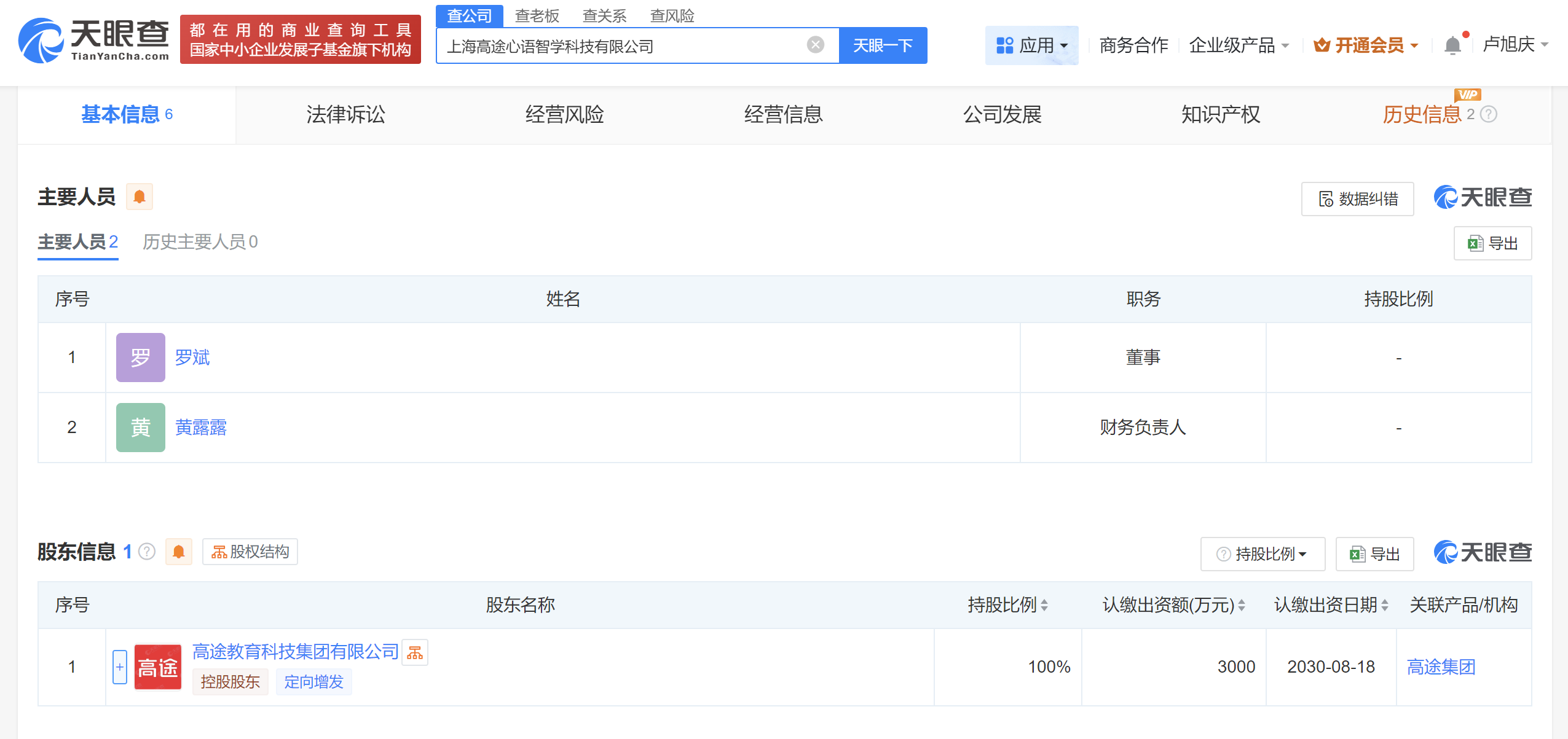Click the 控股股东 tag
The width and height of the screenshot is (1568, 739).
click(x=230, y=682)
